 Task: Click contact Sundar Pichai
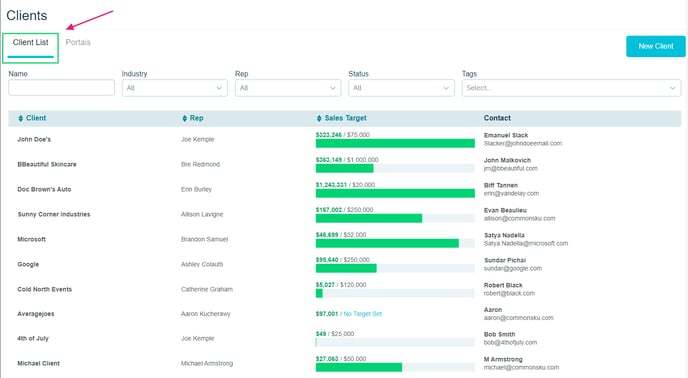[x=505, y=260]
